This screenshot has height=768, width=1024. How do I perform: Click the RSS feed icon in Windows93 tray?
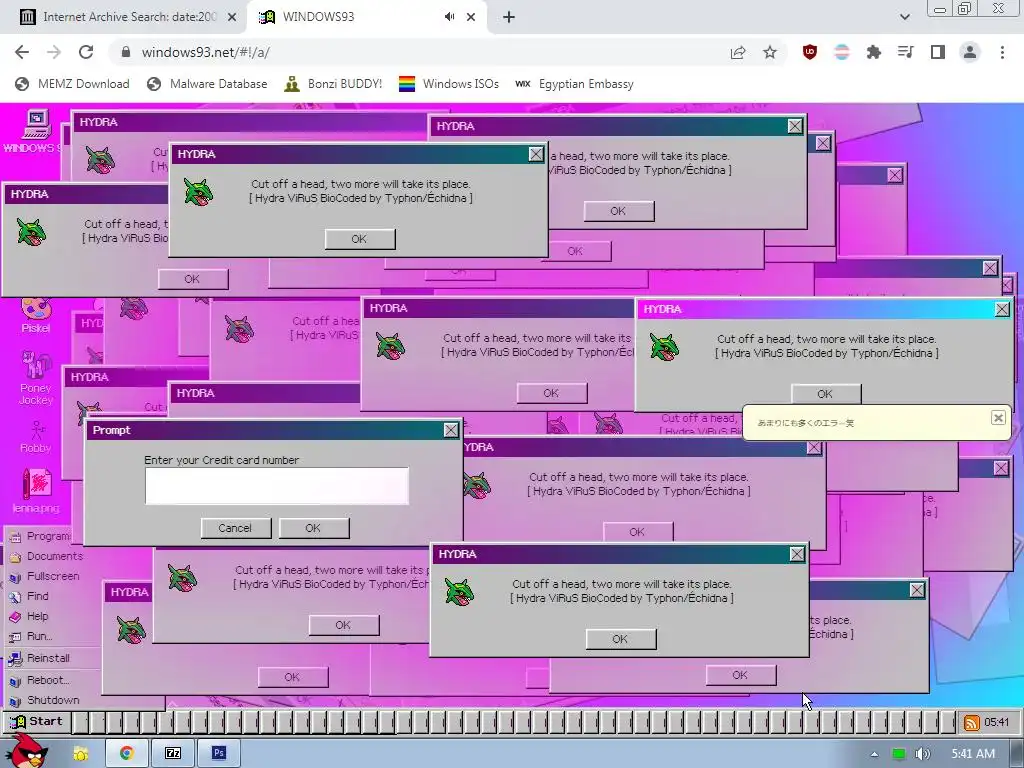[x=972, y=722]
